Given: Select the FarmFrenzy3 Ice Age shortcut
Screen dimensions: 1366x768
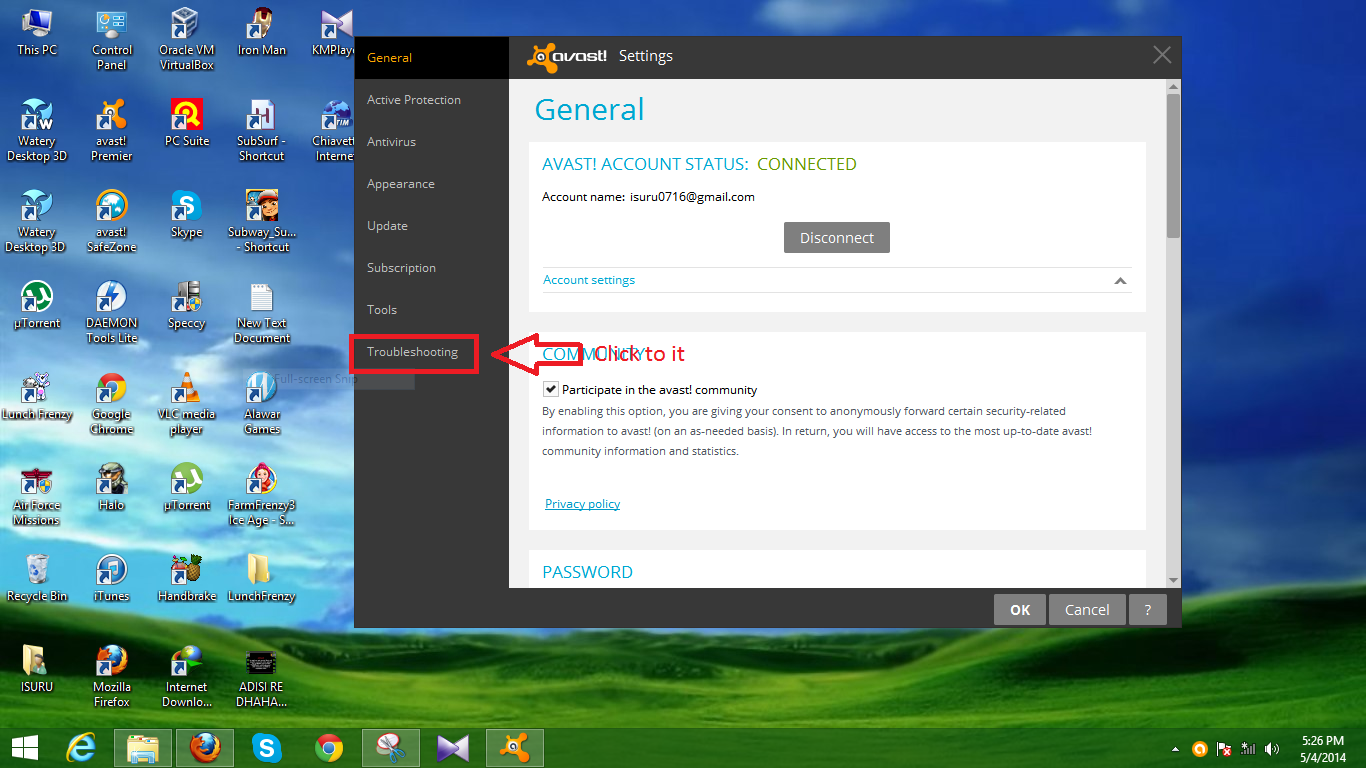Looking at the screenshot, I should point(262,494).
